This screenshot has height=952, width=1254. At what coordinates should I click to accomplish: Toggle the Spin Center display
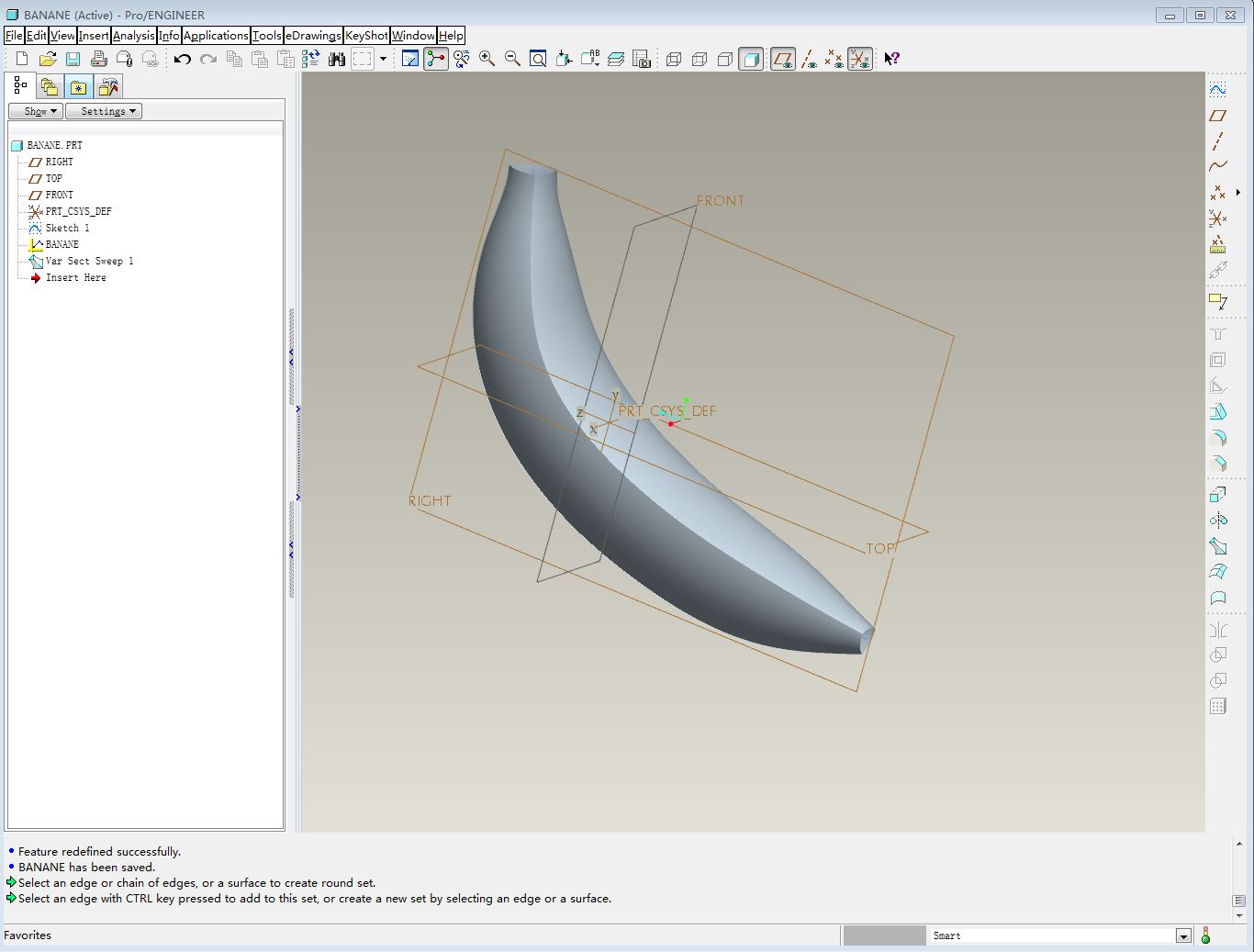436,59
